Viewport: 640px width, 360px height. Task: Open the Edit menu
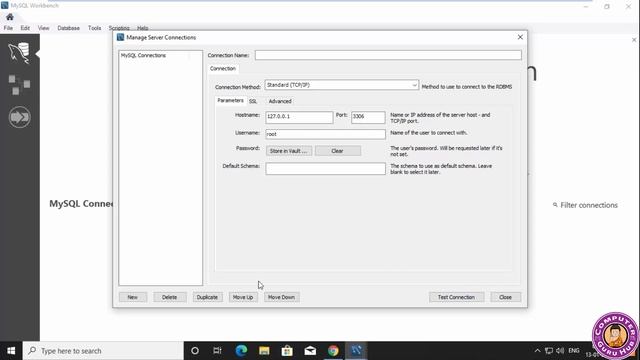(x=25, y=28)
